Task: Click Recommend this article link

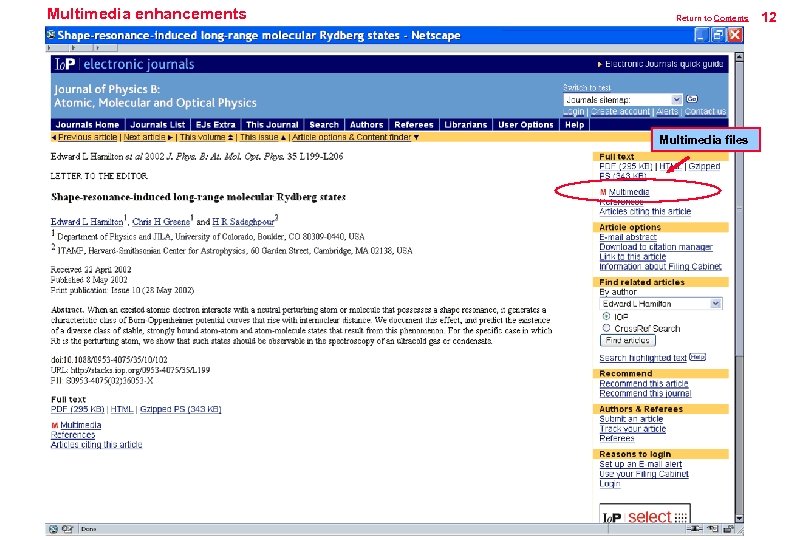Action: [644, 383]
